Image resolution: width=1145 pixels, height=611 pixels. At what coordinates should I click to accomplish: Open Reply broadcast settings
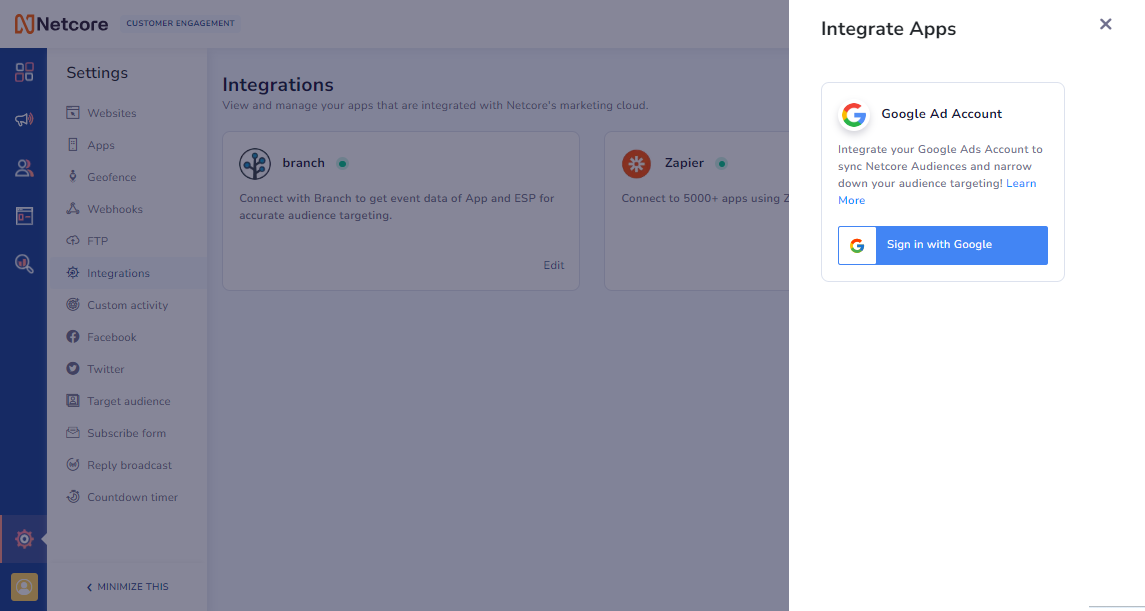[127, 465]
